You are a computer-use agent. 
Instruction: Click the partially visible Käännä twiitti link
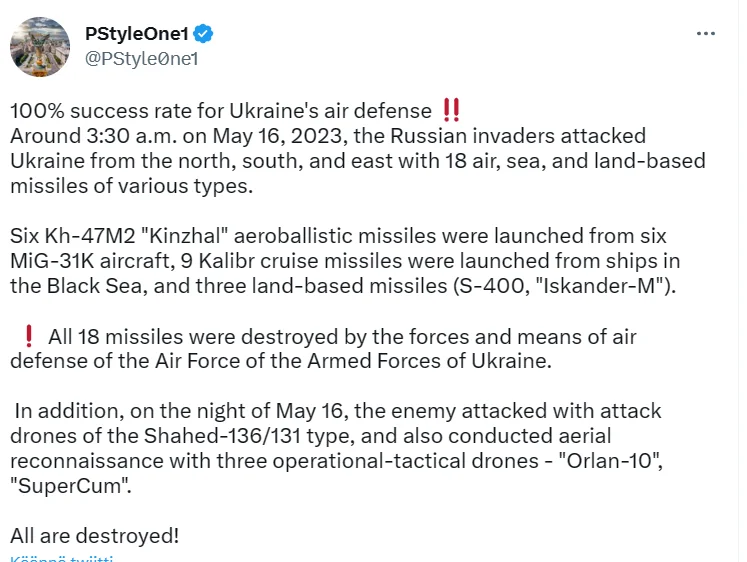click(62, 558)
